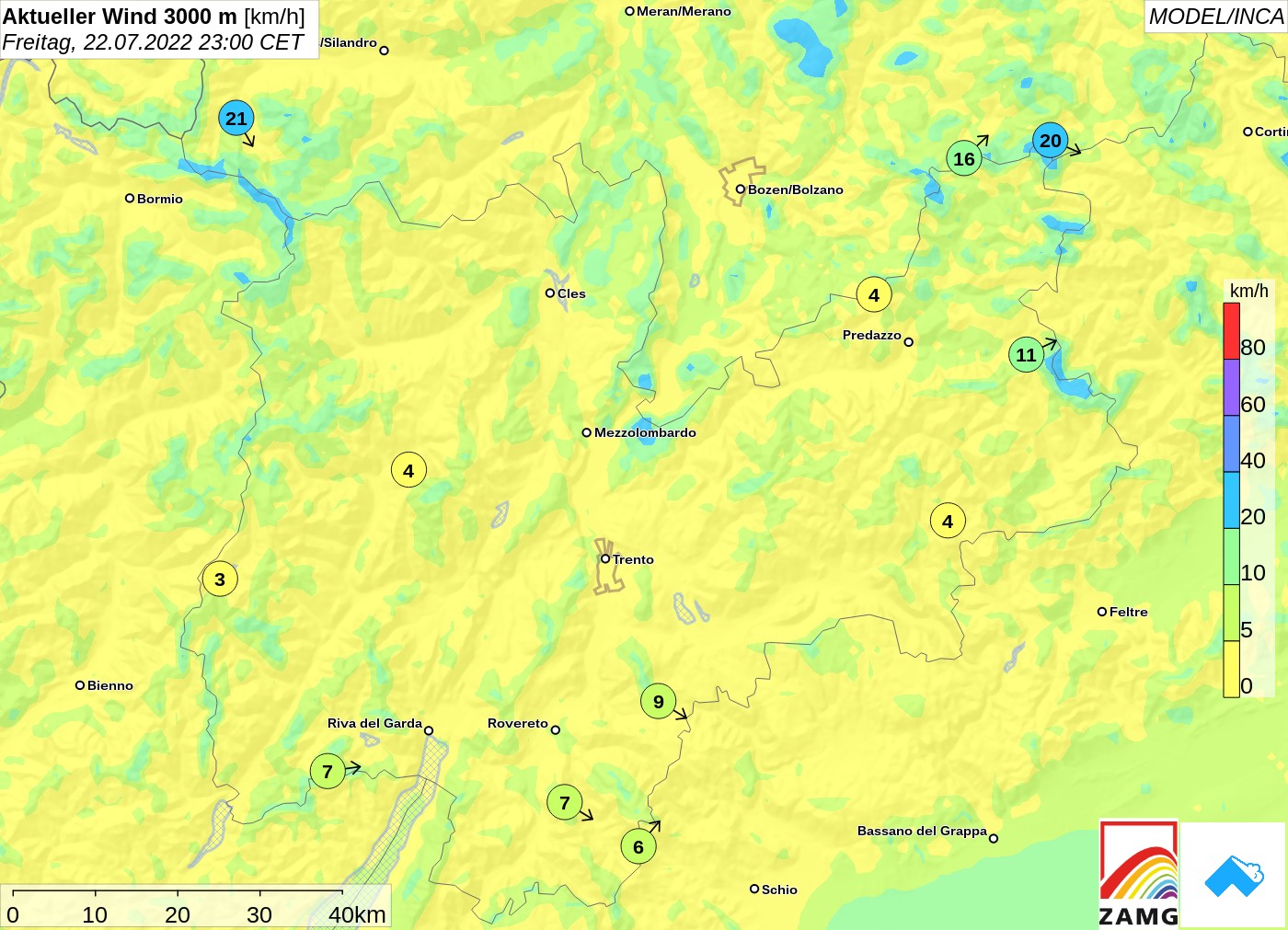Click the km/h legend heading
The width and height of the screenshot is (1288, 930).
click(1248, 291)
